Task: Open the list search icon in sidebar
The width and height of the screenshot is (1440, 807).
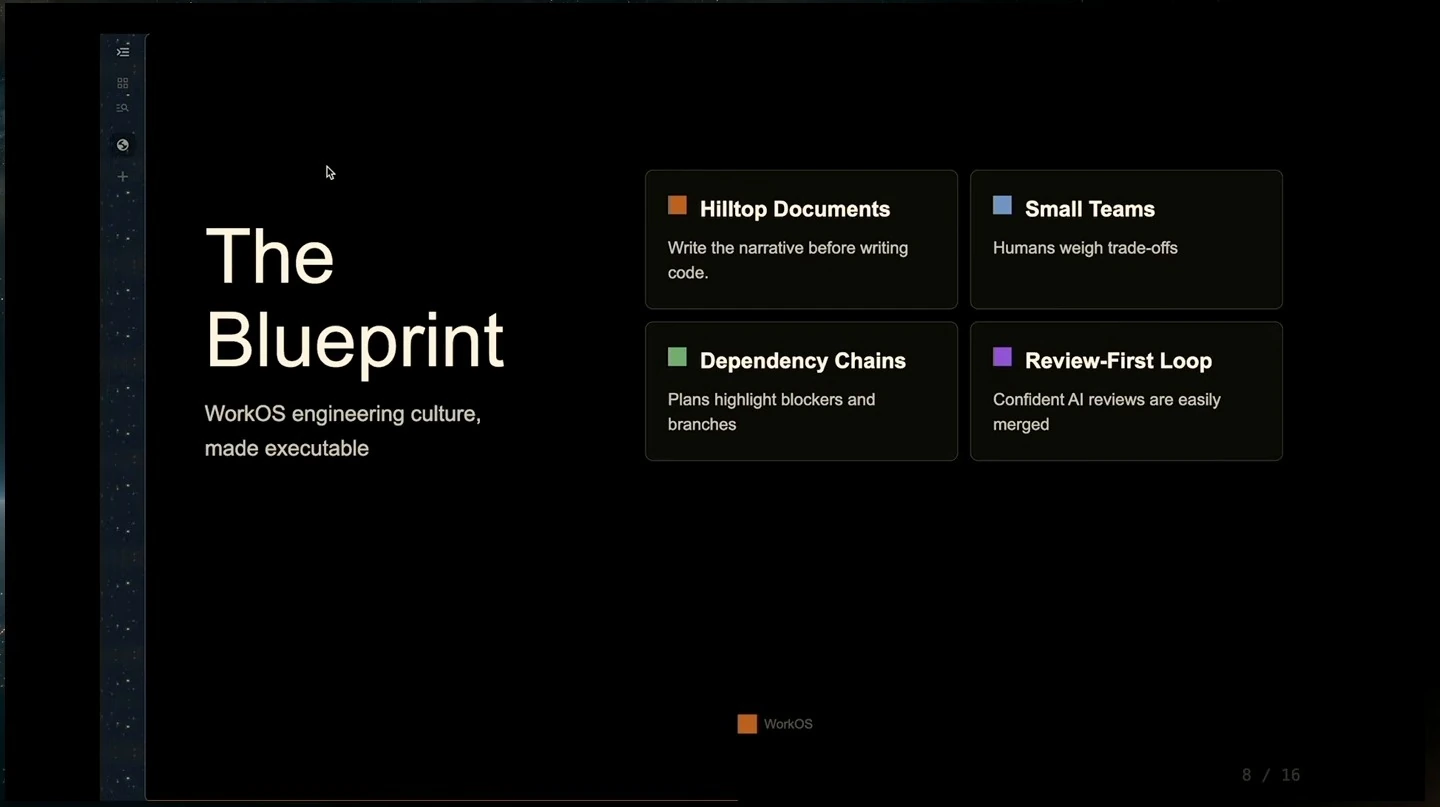Action: (123, 108)
